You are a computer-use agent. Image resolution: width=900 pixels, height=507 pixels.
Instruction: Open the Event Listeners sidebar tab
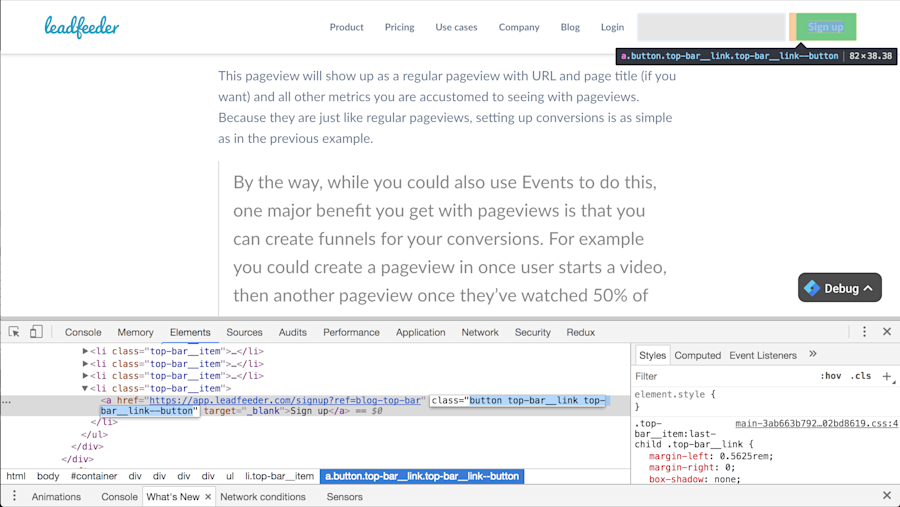[763, 355]
